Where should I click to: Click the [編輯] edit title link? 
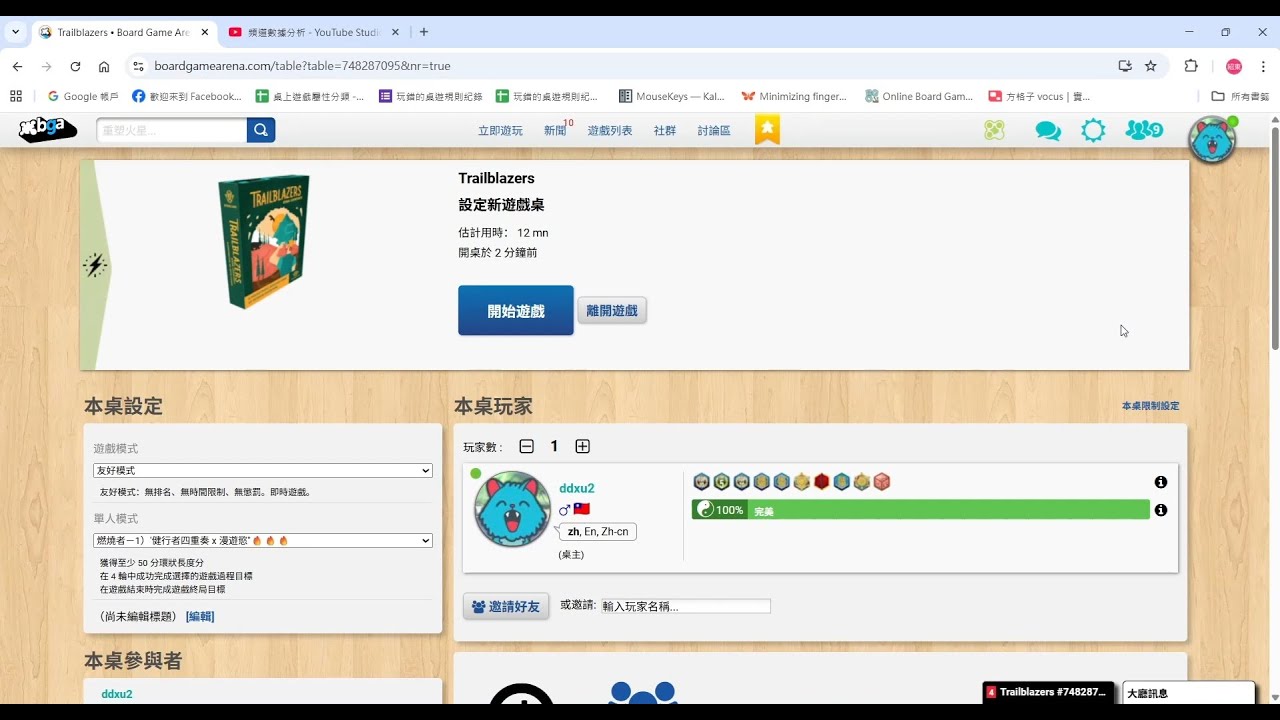pyautogui.click(x=200, y=616)
